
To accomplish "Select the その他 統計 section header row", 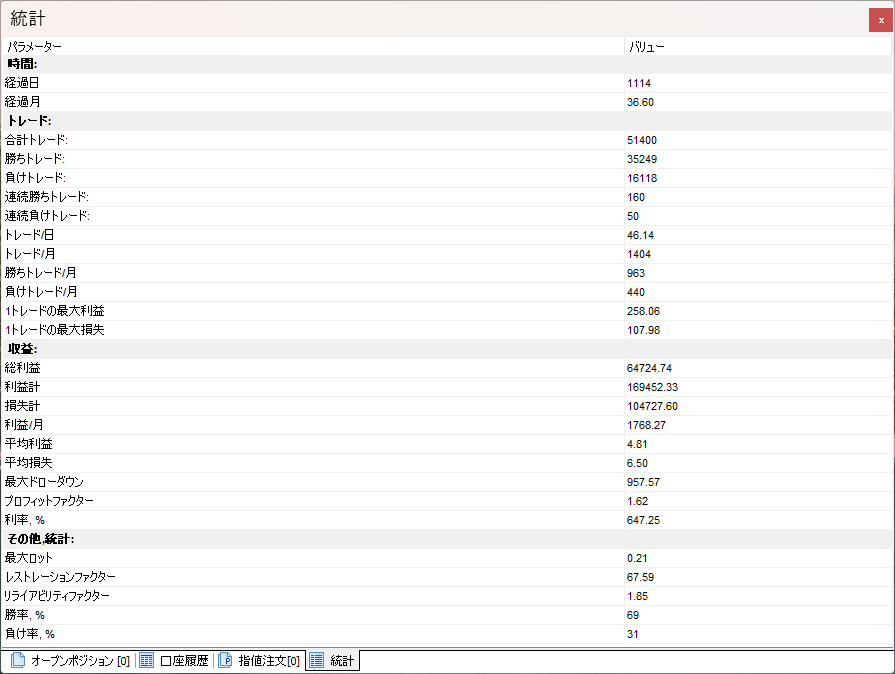I will (41, 539).
